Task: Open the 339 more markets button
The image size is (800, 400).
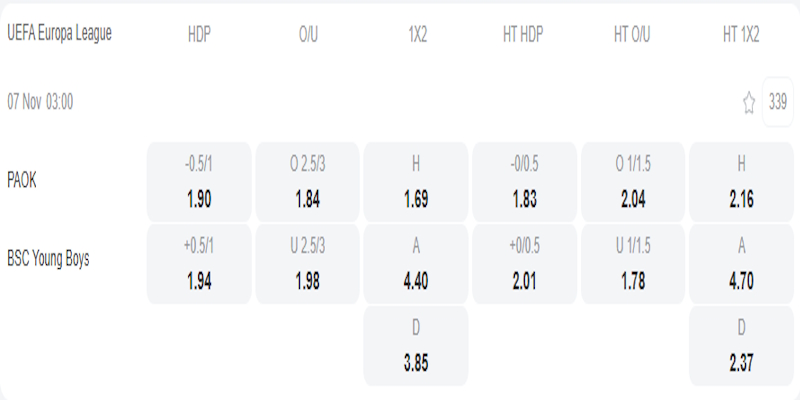Action: point(778,102)
